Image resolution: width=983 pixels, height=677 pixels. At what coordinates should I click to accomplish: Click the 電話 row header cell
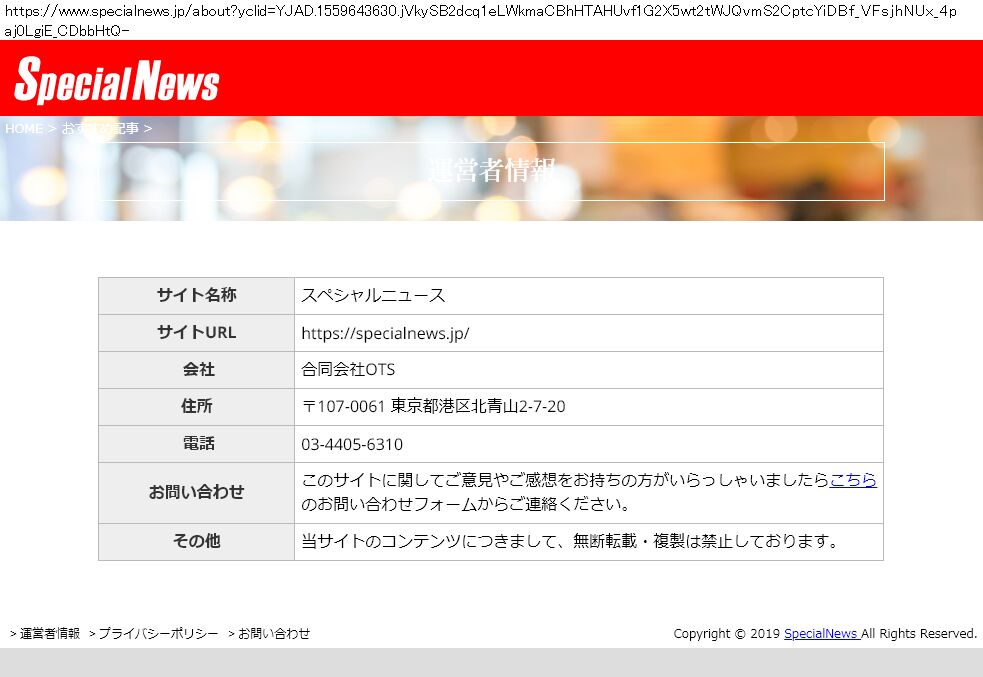click(196, 444)
